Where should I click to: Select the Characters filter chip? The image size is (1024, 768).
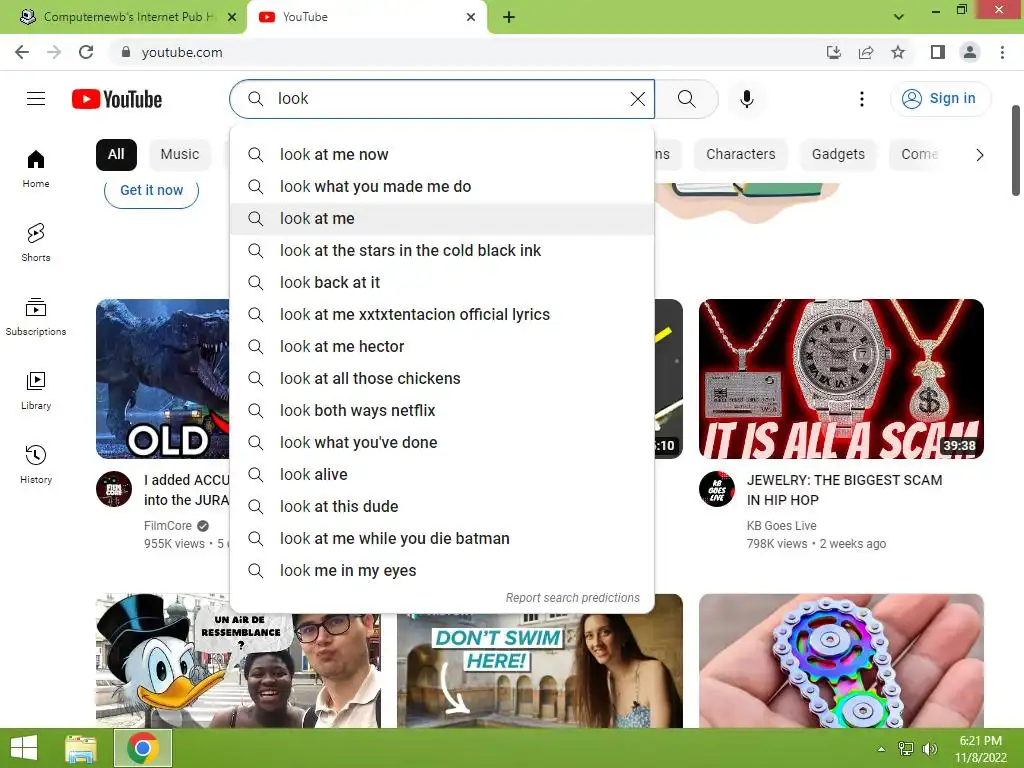coord(741,155)
